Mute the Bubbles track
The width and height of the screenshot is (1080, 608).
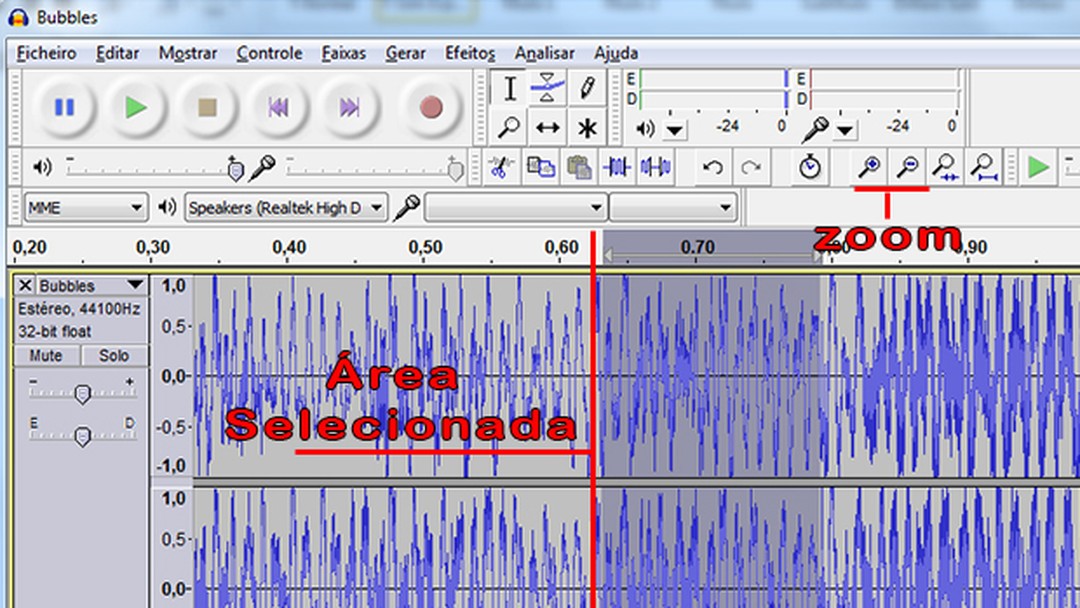44,355
